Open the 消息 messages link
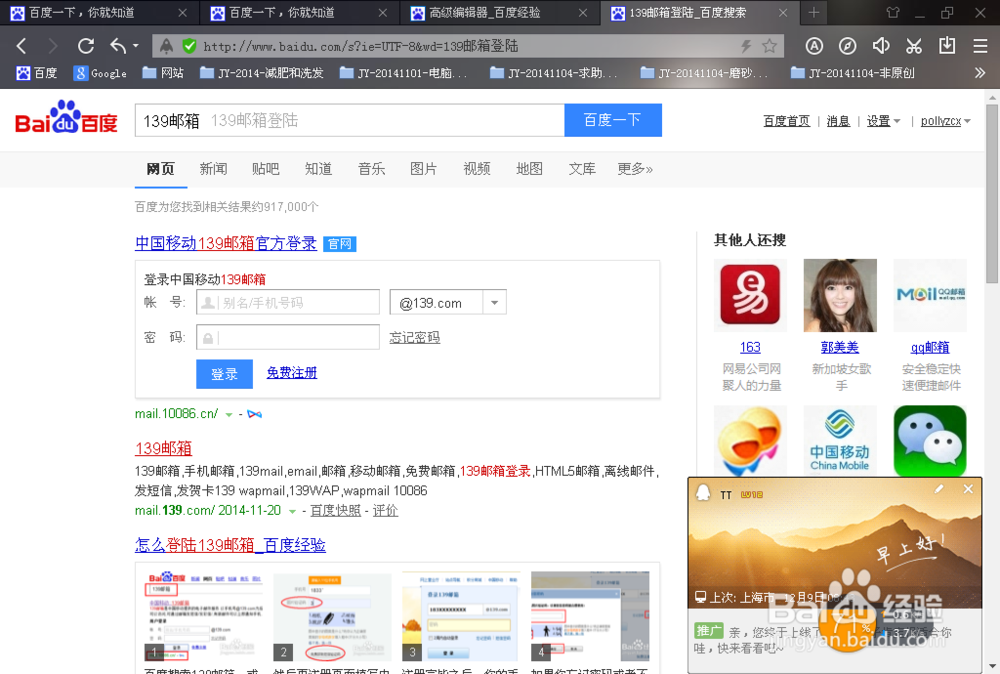 coord(838,121)
